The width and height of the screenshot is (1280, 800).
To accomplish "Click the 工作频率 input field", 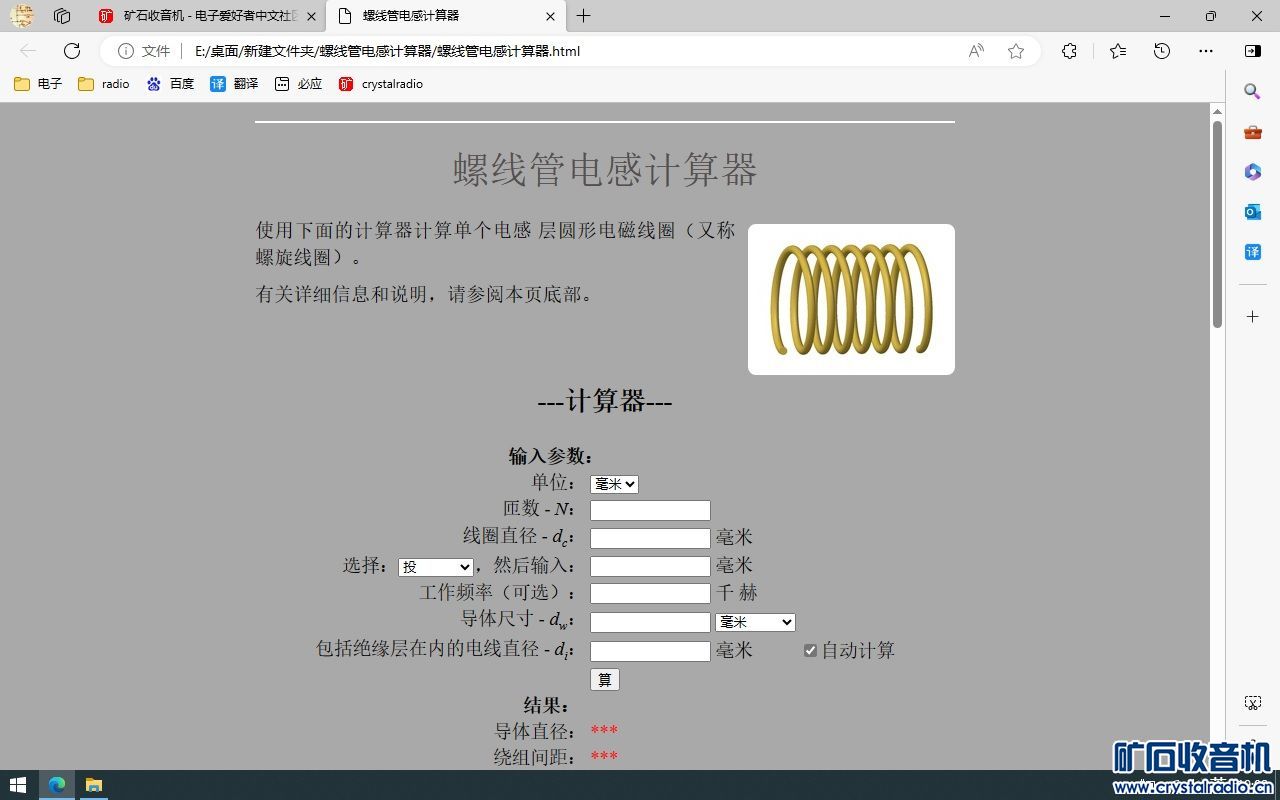I will pos(650,594).
